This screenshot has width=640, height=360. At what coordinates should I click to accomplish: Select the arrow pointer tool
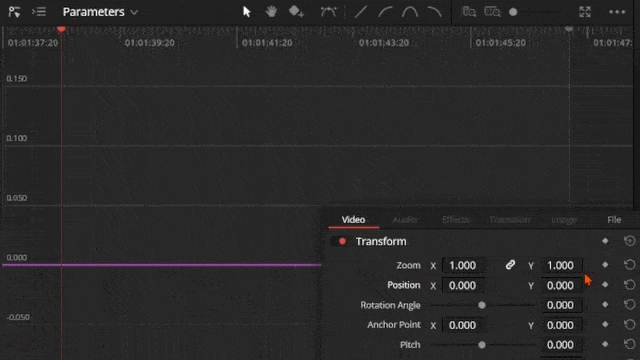(x=247, y=12)
